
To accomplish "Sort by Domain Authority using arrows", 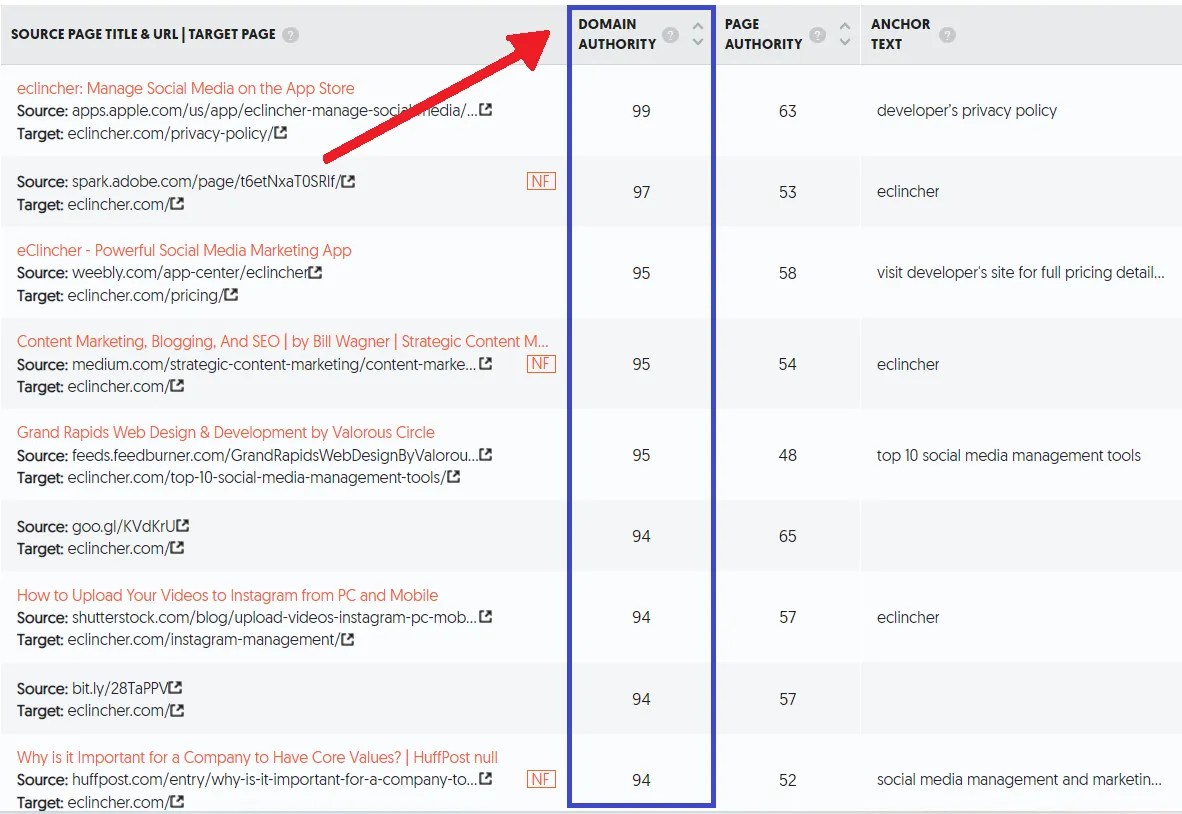I will (x=698, y=34).
